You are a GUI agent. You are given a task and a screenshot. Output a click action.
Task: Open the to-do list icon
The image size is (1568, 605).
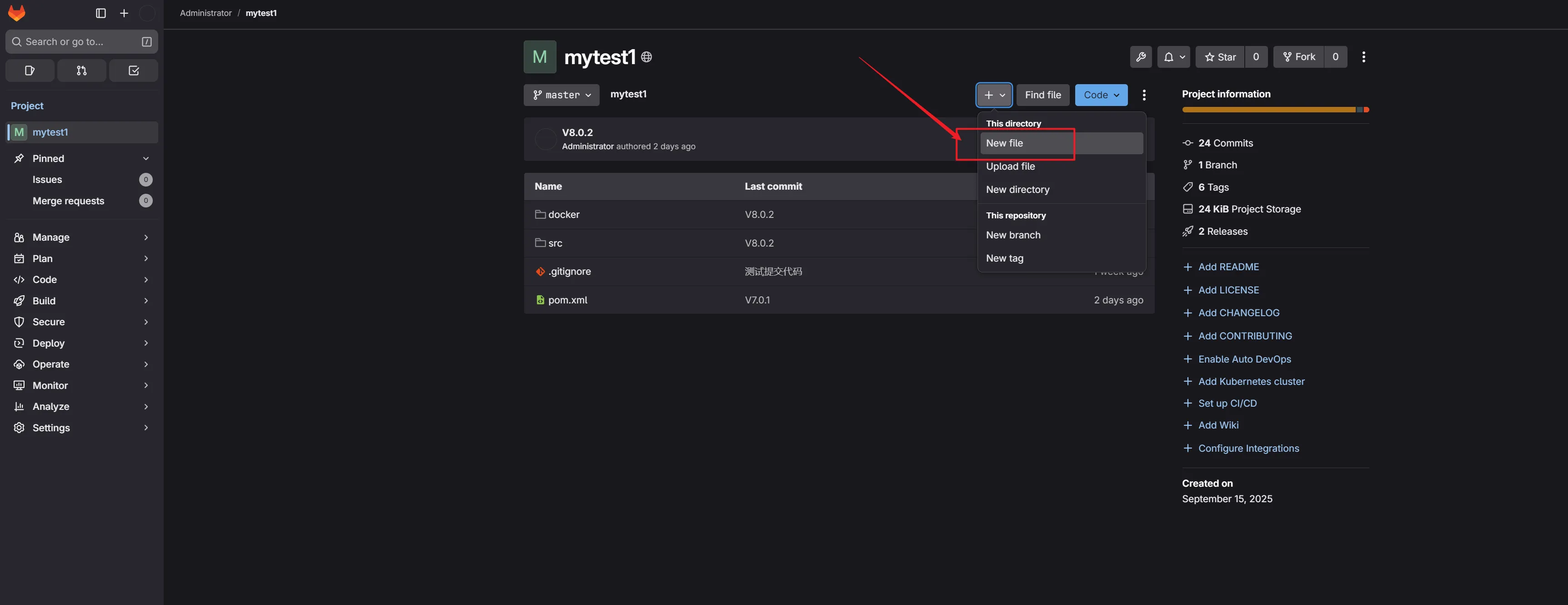point(134,71)
